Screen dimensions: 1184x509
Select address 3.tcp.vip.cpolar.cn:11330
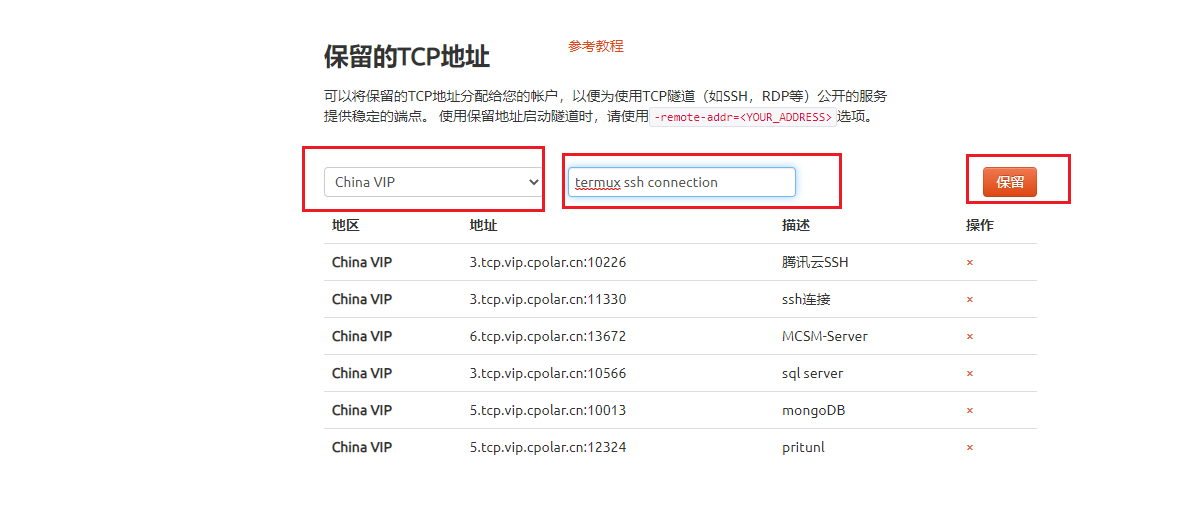[547, 300]
